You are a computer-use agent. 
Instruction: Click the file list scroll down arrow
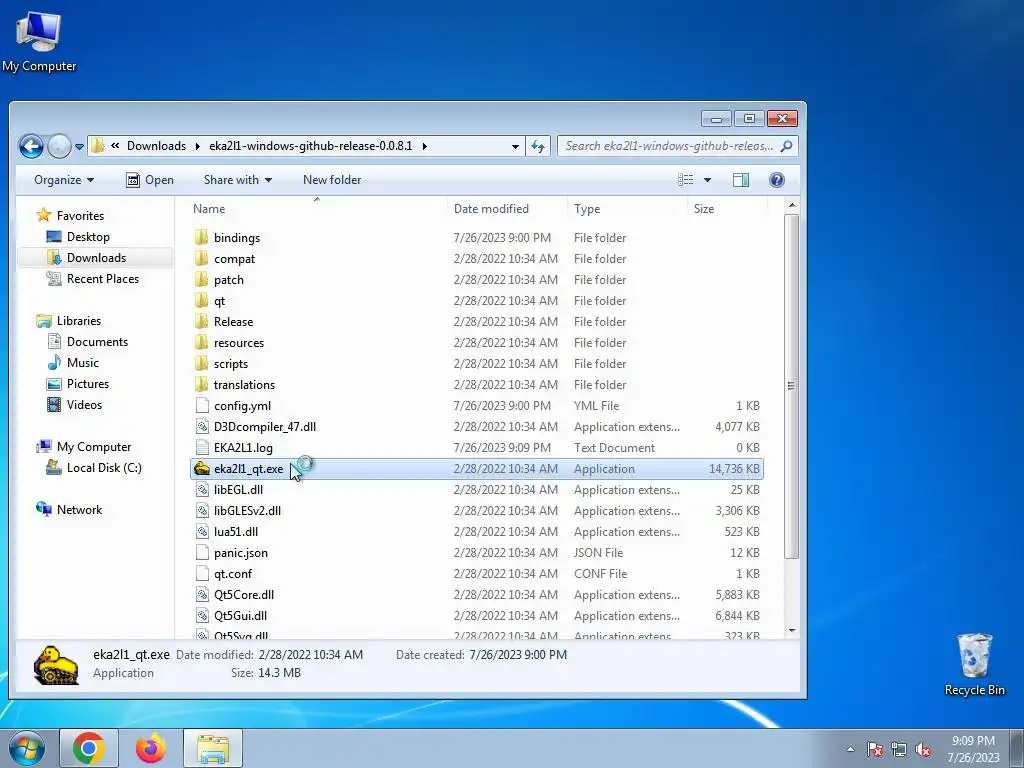pos(792,631)
